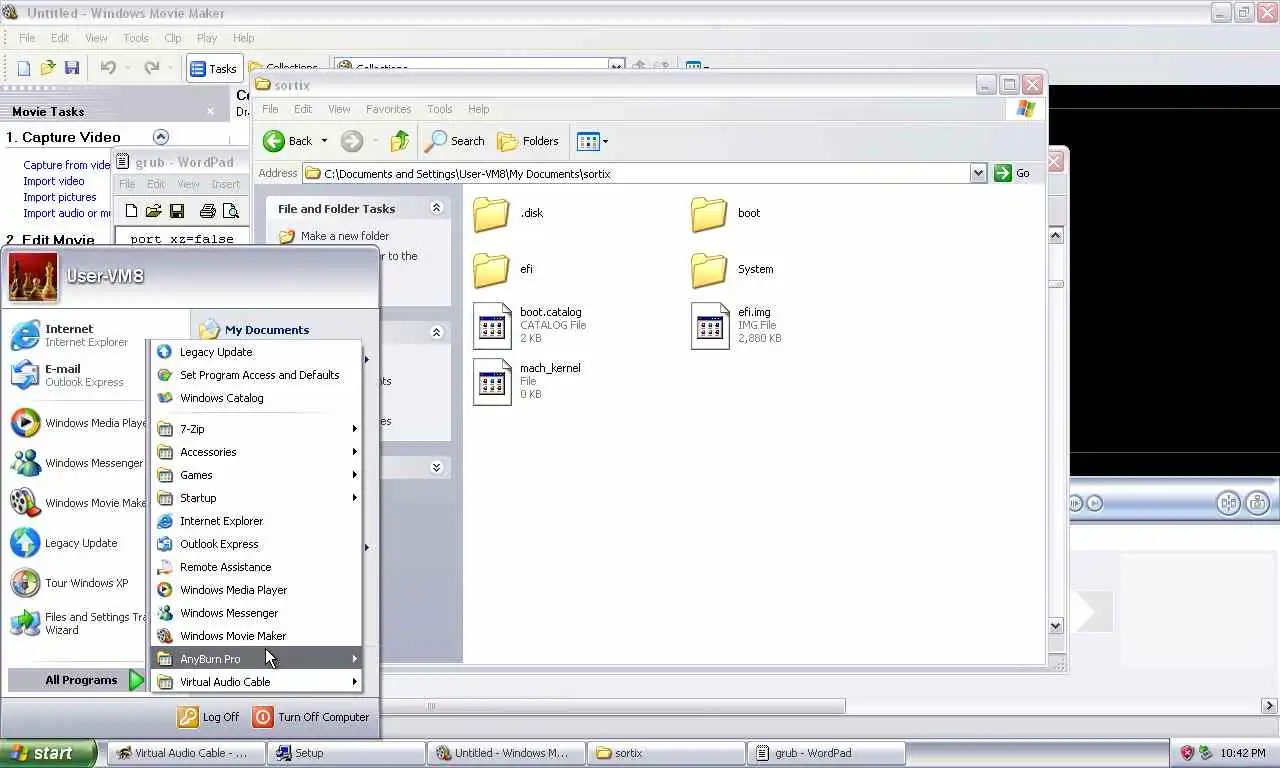
Task: Expand the Virtual Audio Cable submenu
Action: [256, 682]
